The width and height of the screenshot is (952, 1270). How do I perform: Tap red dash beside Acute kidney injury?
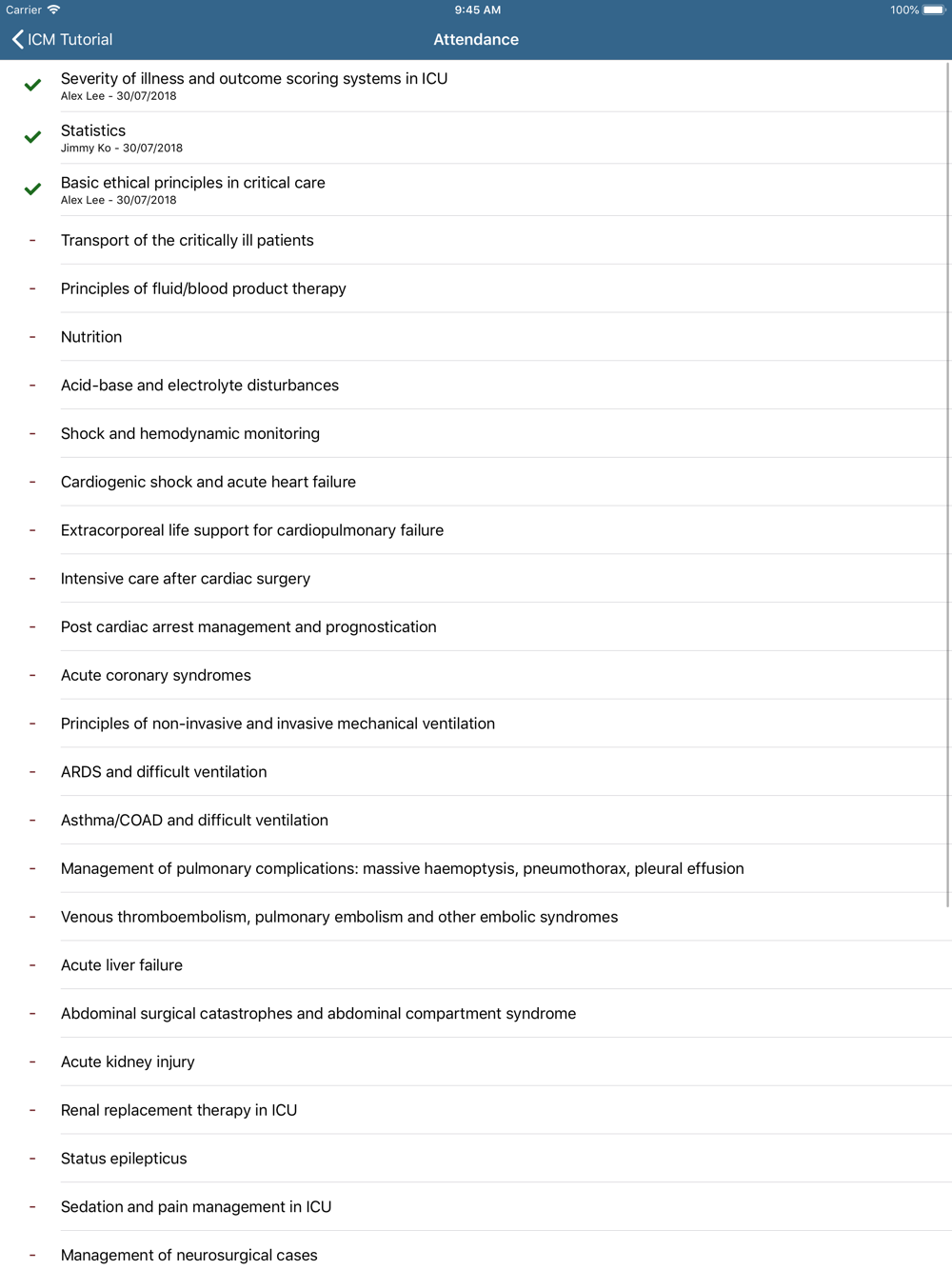tap(32, 1062)
